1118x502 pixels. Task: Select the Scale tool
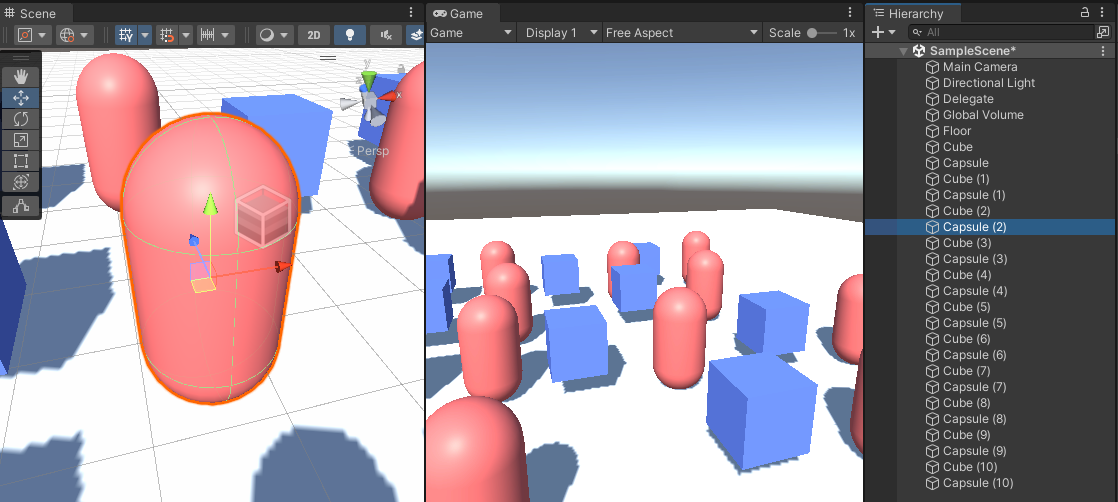point(21,140)
